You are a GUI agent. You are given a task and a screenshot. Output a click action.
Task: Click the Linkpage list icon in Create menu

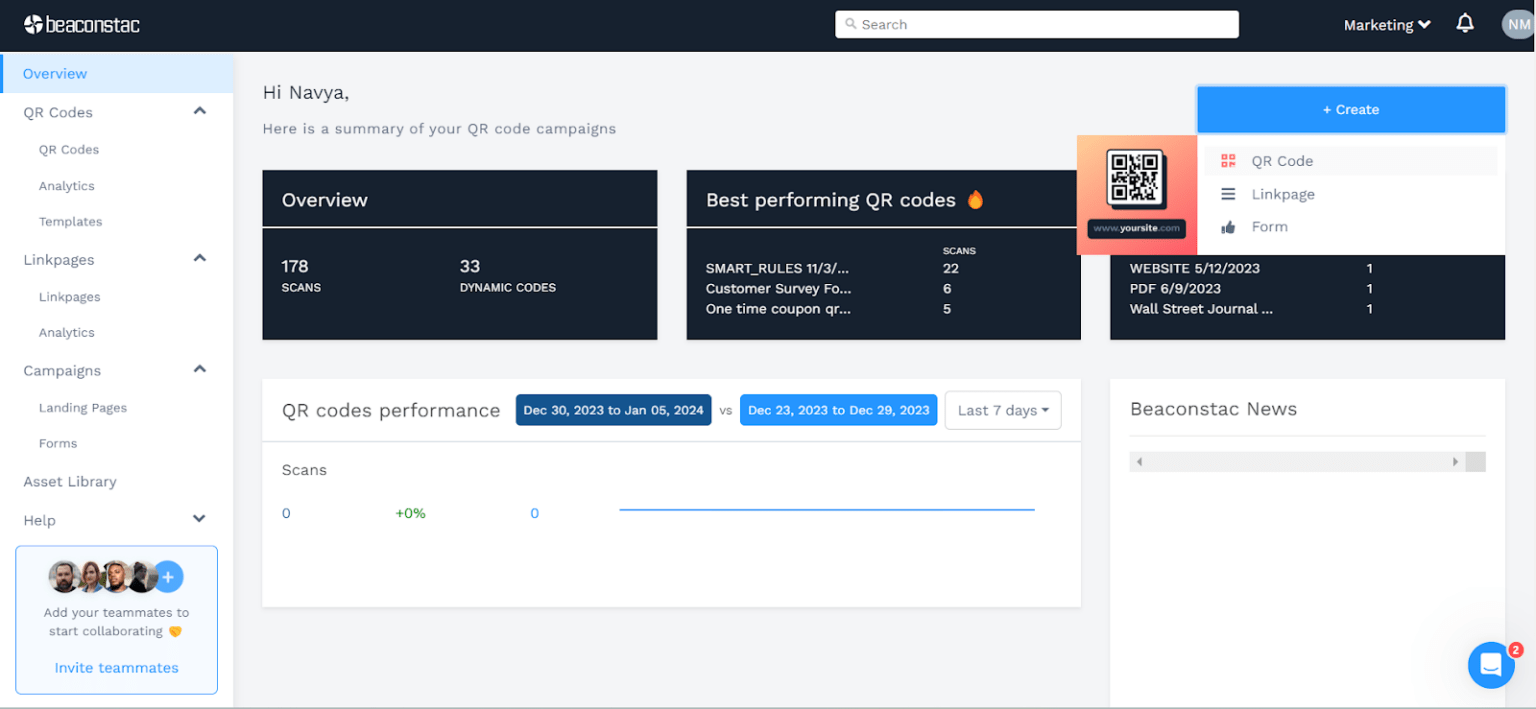click(x=1228, y=194)
